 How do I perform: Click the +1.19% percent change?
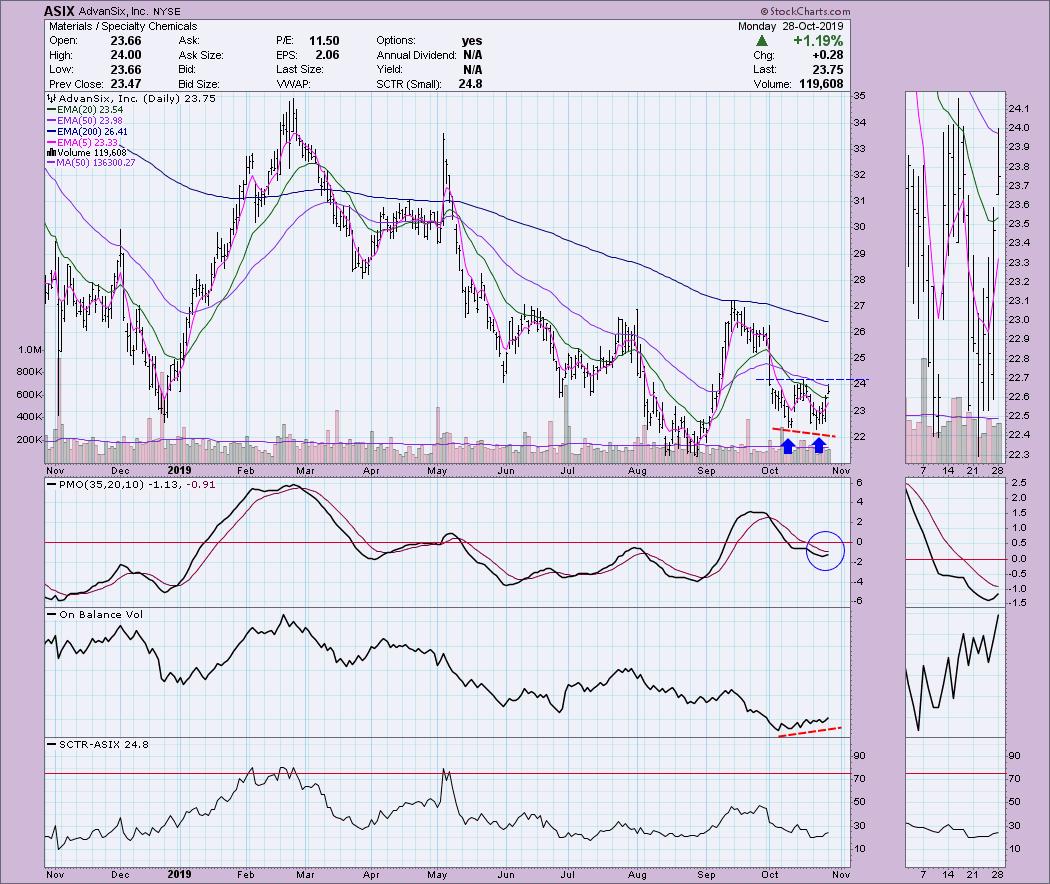tap(818, 41)
